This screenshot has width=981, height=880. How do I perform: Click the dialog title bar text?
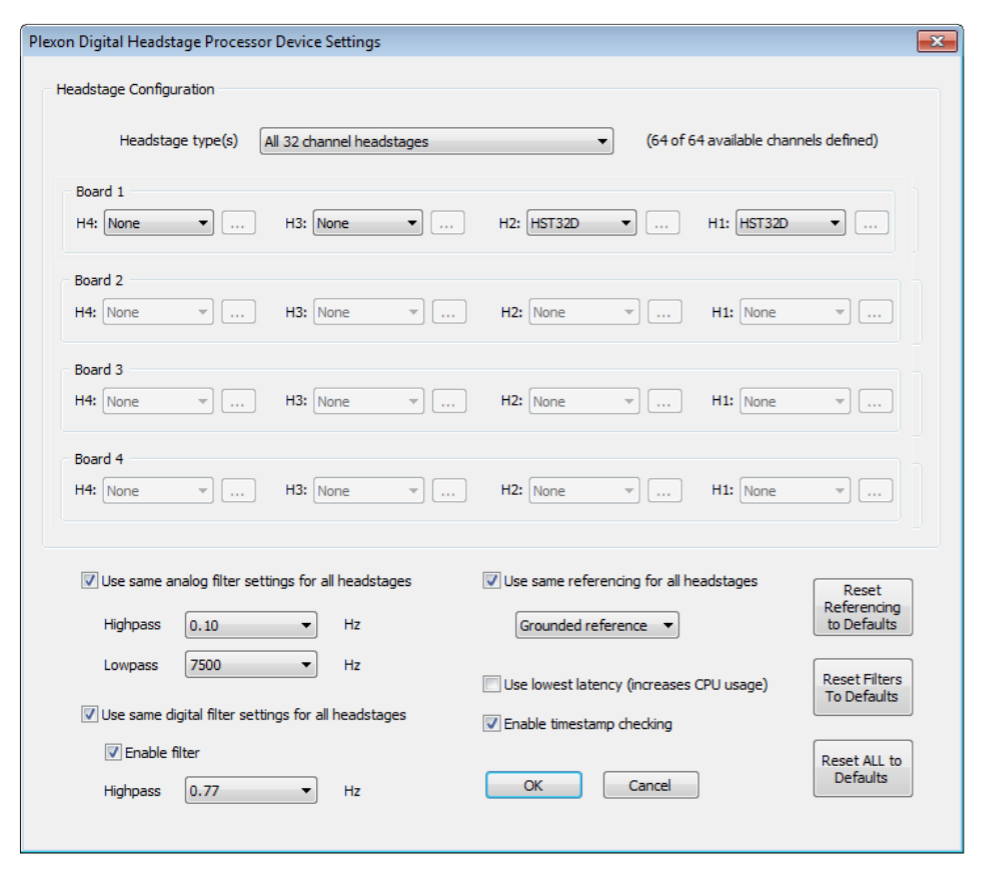pos(205,42)
